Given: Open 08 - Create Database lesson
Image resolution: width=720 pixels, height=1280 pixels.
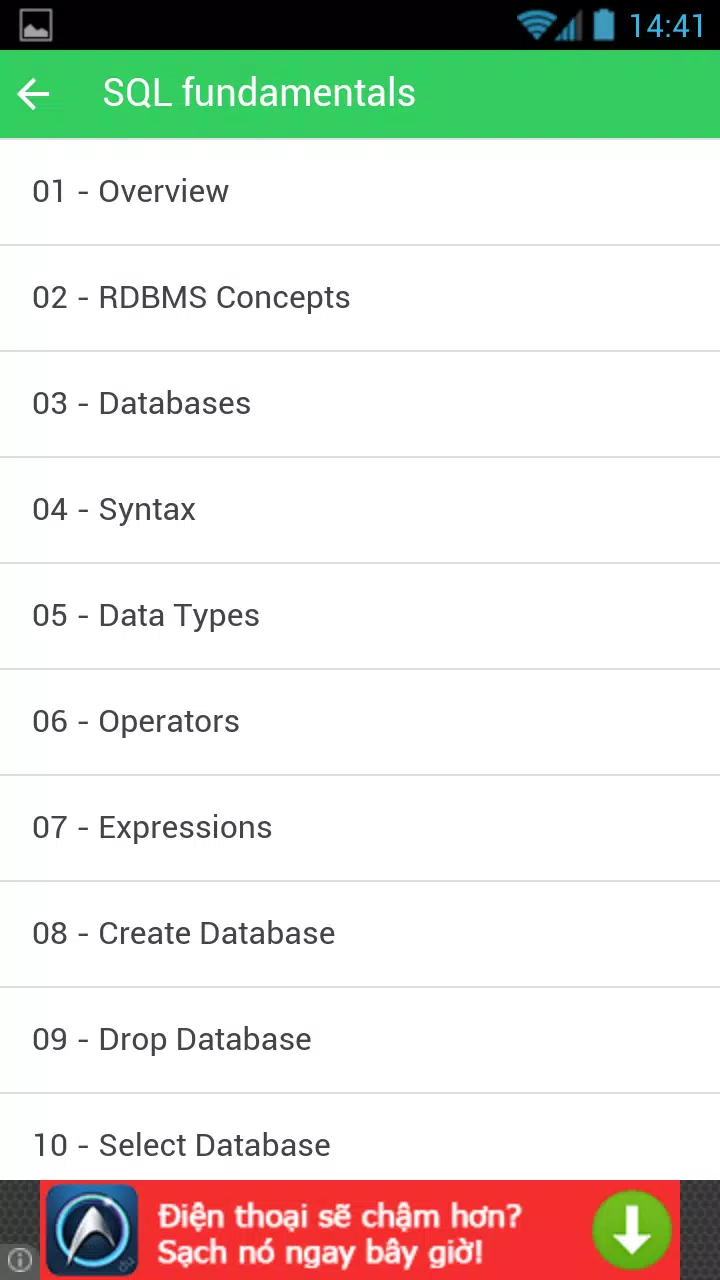Looking at the screenshot, I should 360,934.
